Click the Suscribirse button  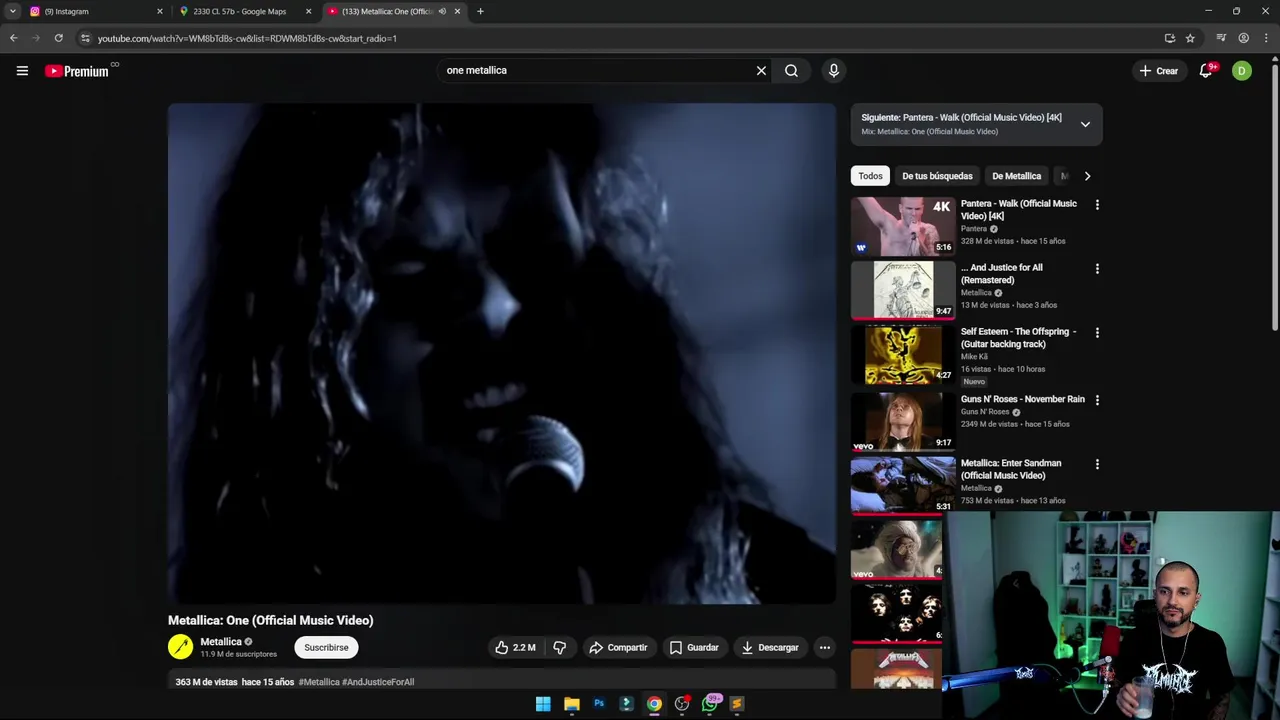coord(326,648)
